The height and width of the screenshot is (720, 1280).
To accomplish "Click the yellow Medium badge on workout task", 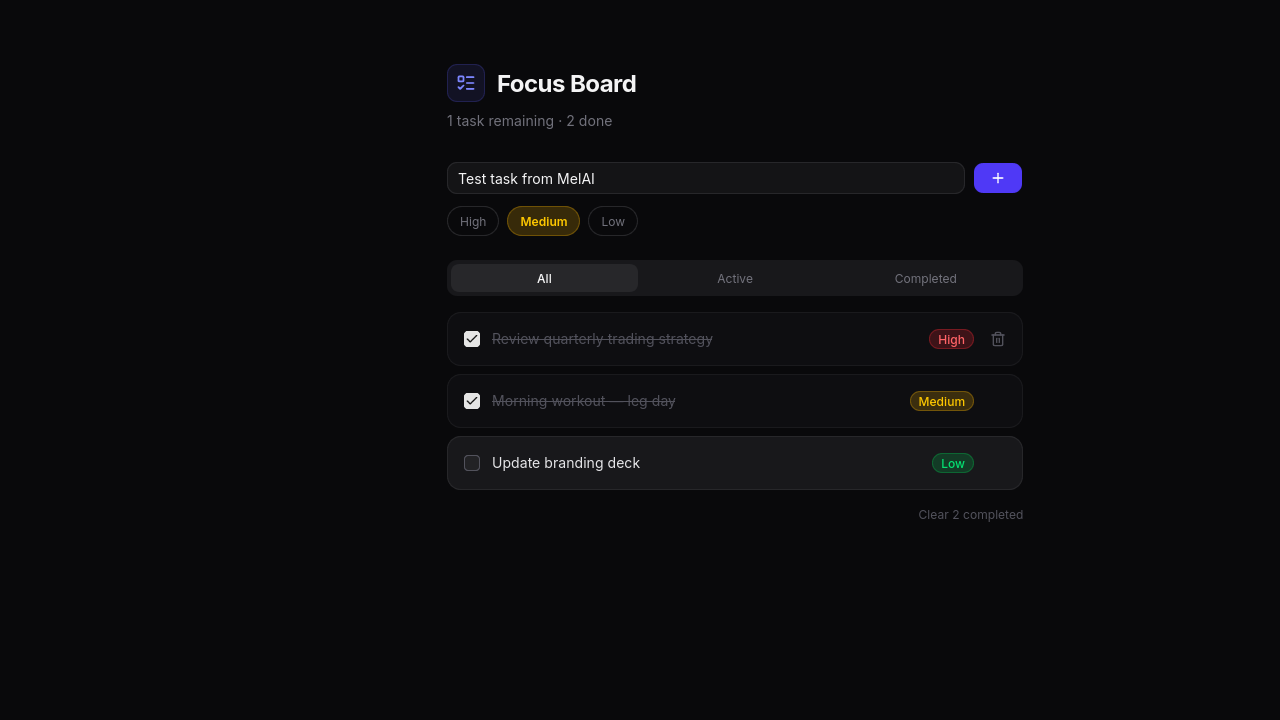I will [x=941, y=401].
